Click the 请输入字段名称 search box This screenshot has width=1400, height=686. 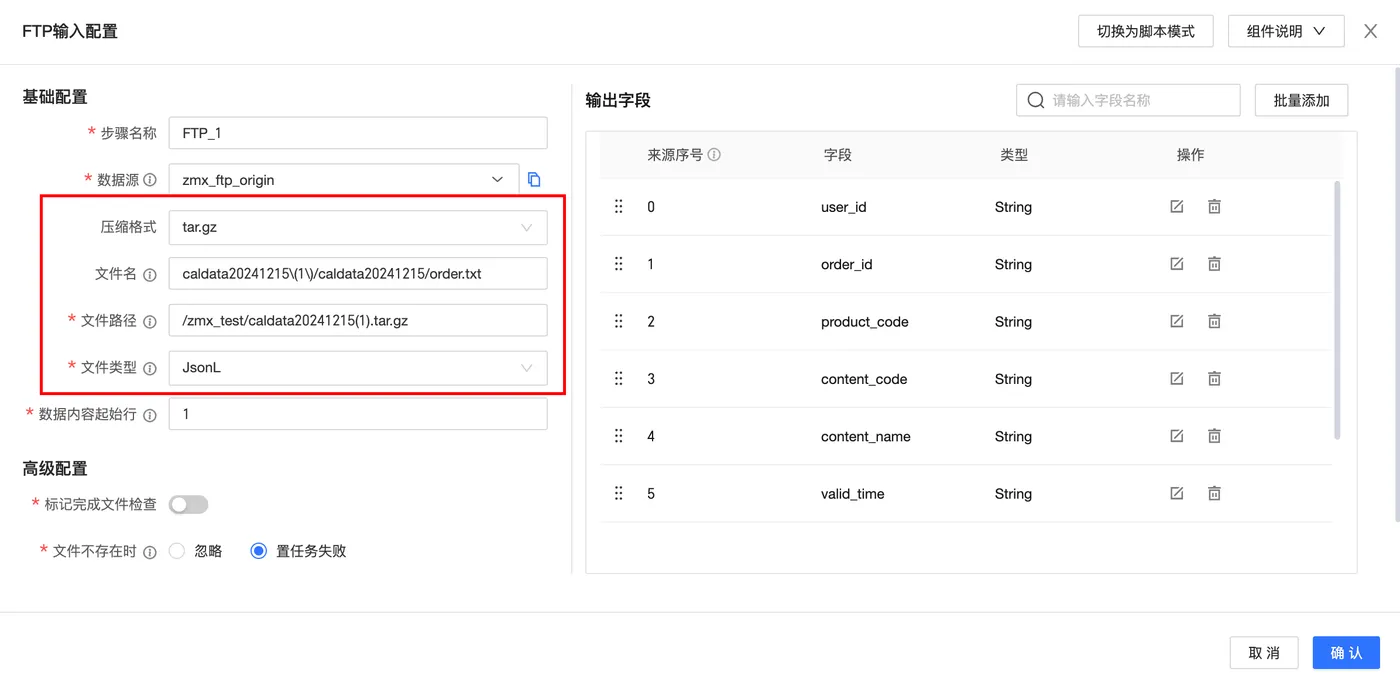click(1128, 100)
